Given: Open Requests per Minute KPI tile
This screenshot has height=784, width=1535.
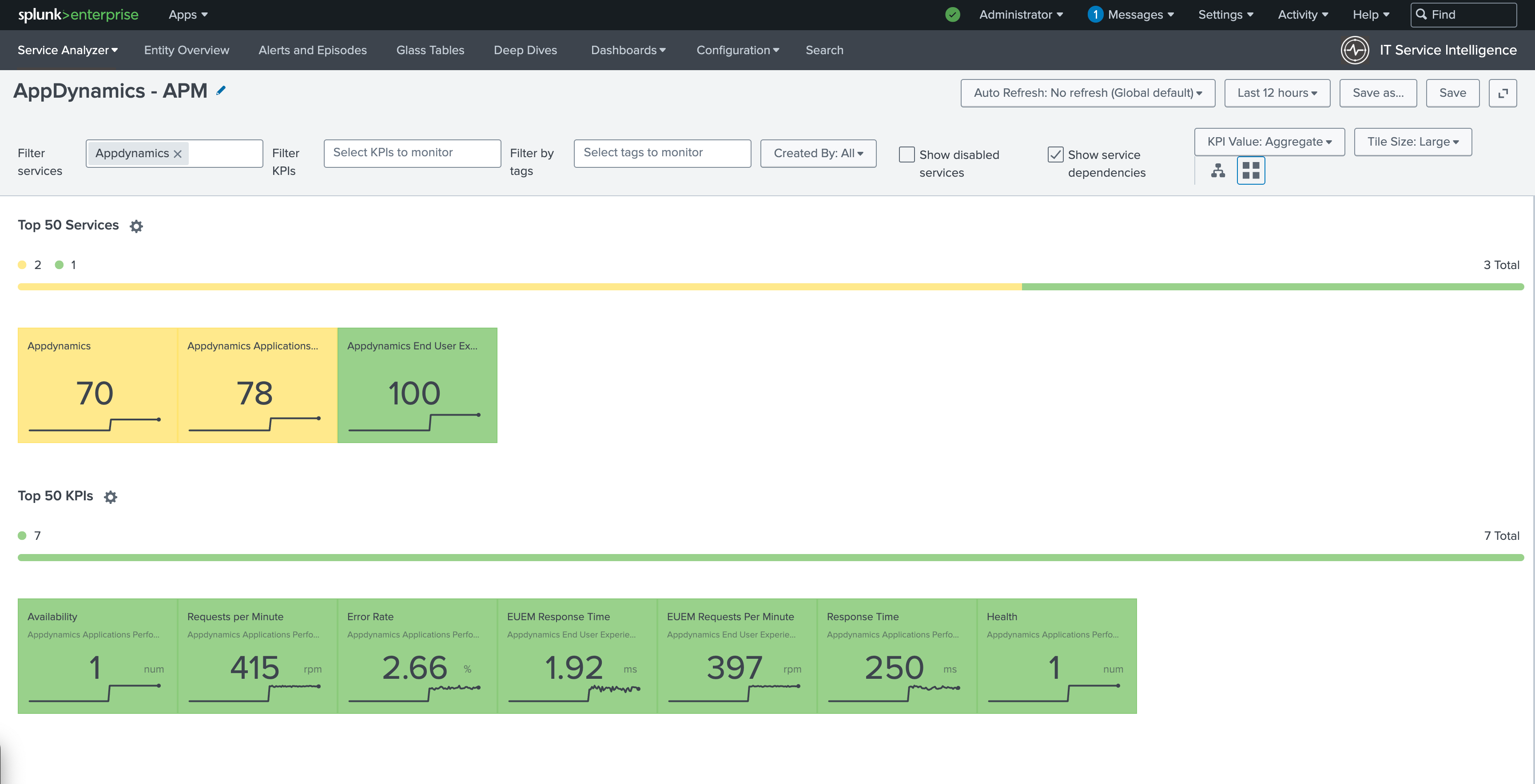Looking at the screenshot, I should (258, 656).
